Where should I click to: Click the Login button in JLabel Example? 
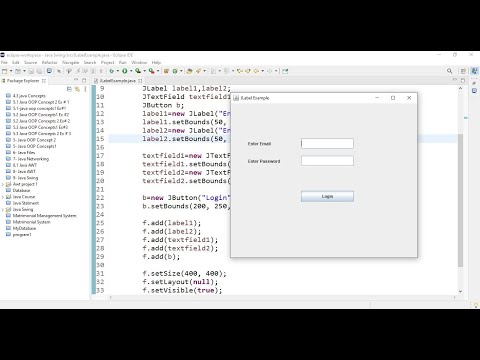[327, 196]
